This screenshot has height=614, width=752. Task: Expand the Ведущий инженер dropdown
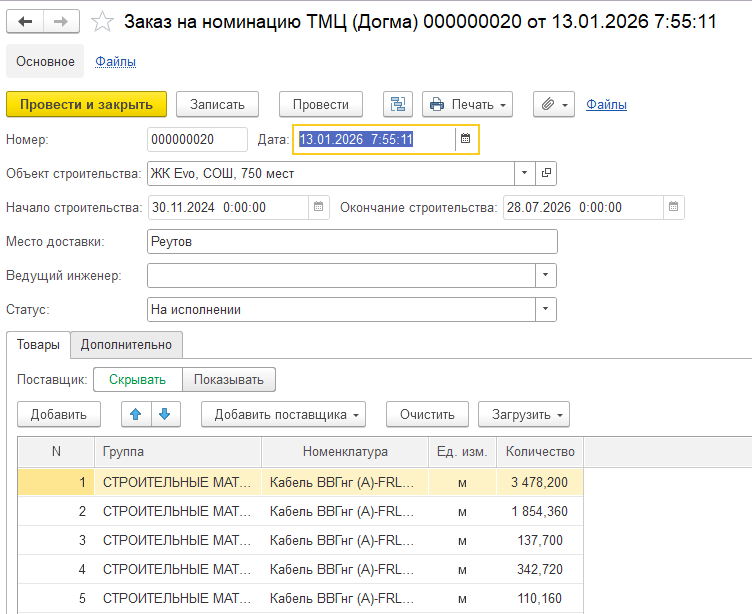tap(545, 275)
